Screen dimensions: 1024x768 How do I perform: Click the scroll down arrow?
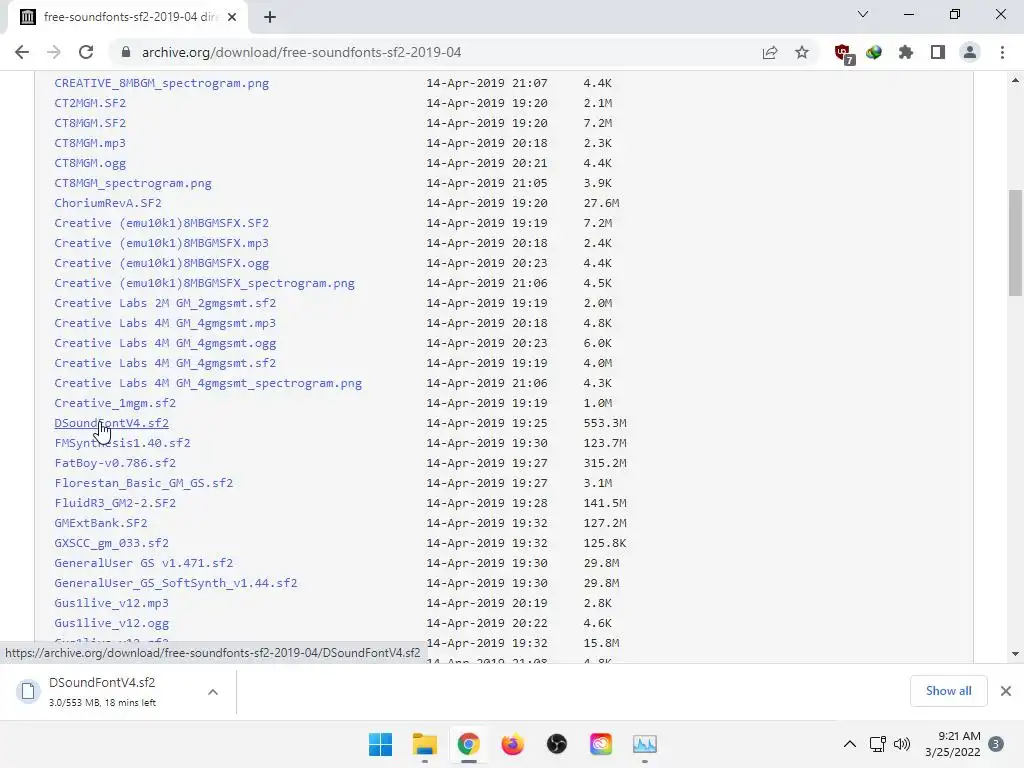click(1015, 654)
